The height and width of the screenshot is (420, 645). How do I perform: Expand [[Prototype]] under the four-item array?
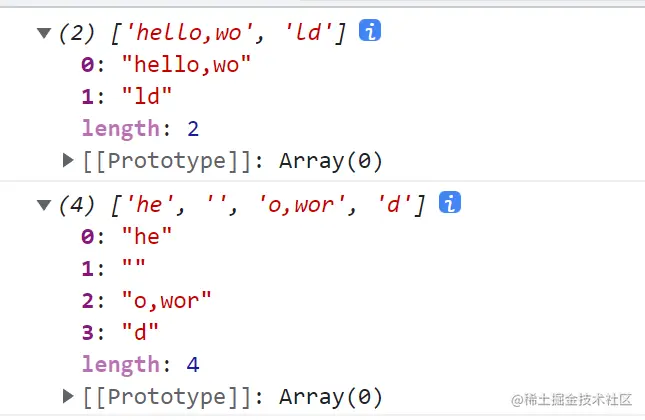point(68,396)
